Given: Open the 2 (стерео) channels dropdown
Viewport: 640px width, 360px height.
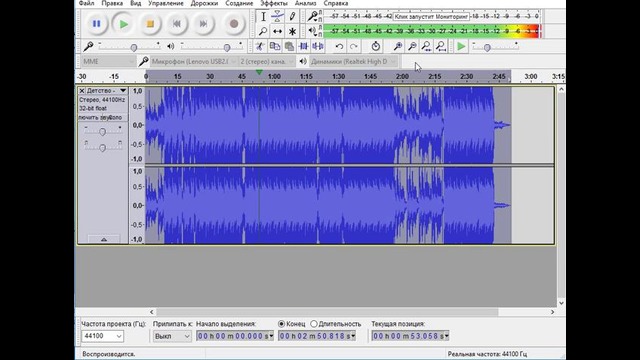Looking at the screenshot, I should click(267, 62).
